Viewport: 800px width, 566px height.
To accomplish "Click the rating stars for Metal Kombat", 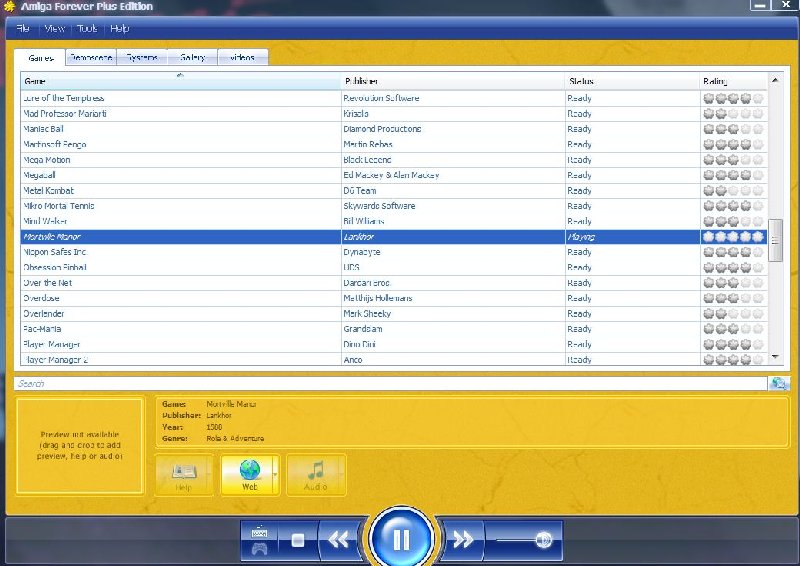I will tap(733, 190).
